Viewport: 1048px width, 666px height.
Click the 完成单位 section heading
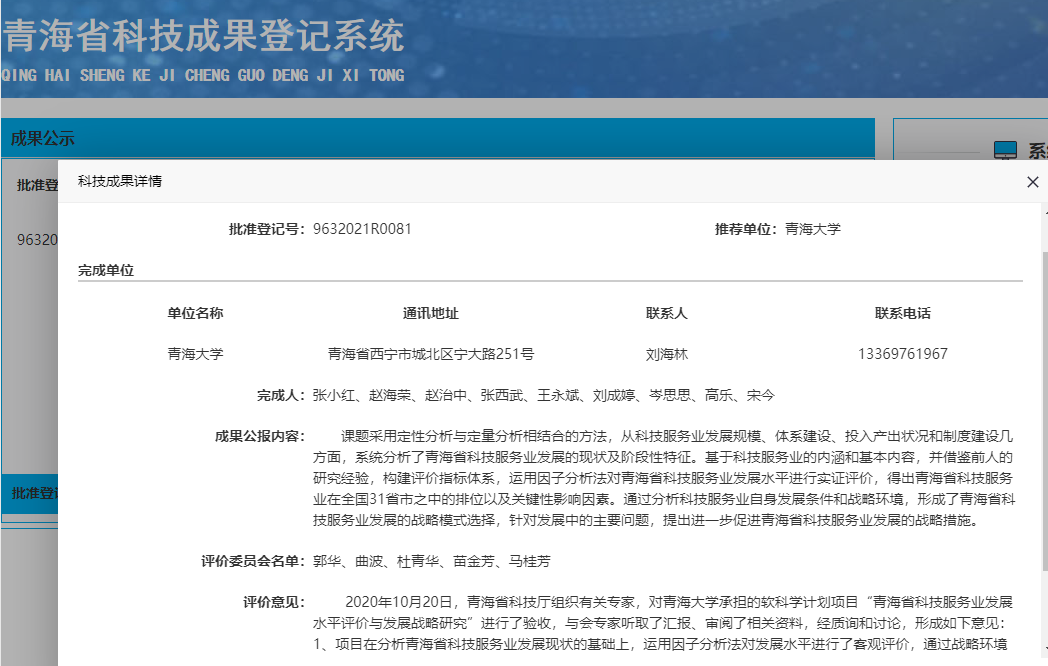coord(106,270)
